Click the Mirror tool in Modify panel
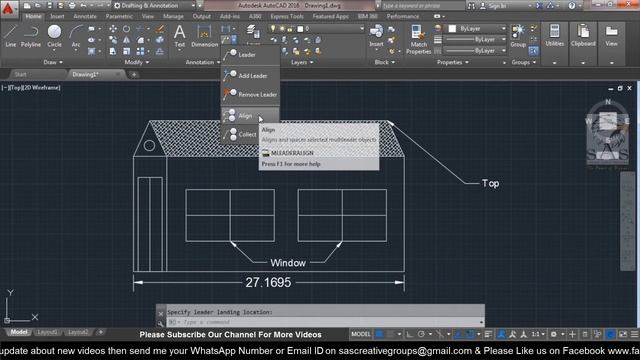Viewport: 640px width, 360px height. pyautogui.click(x=127, y=40)
